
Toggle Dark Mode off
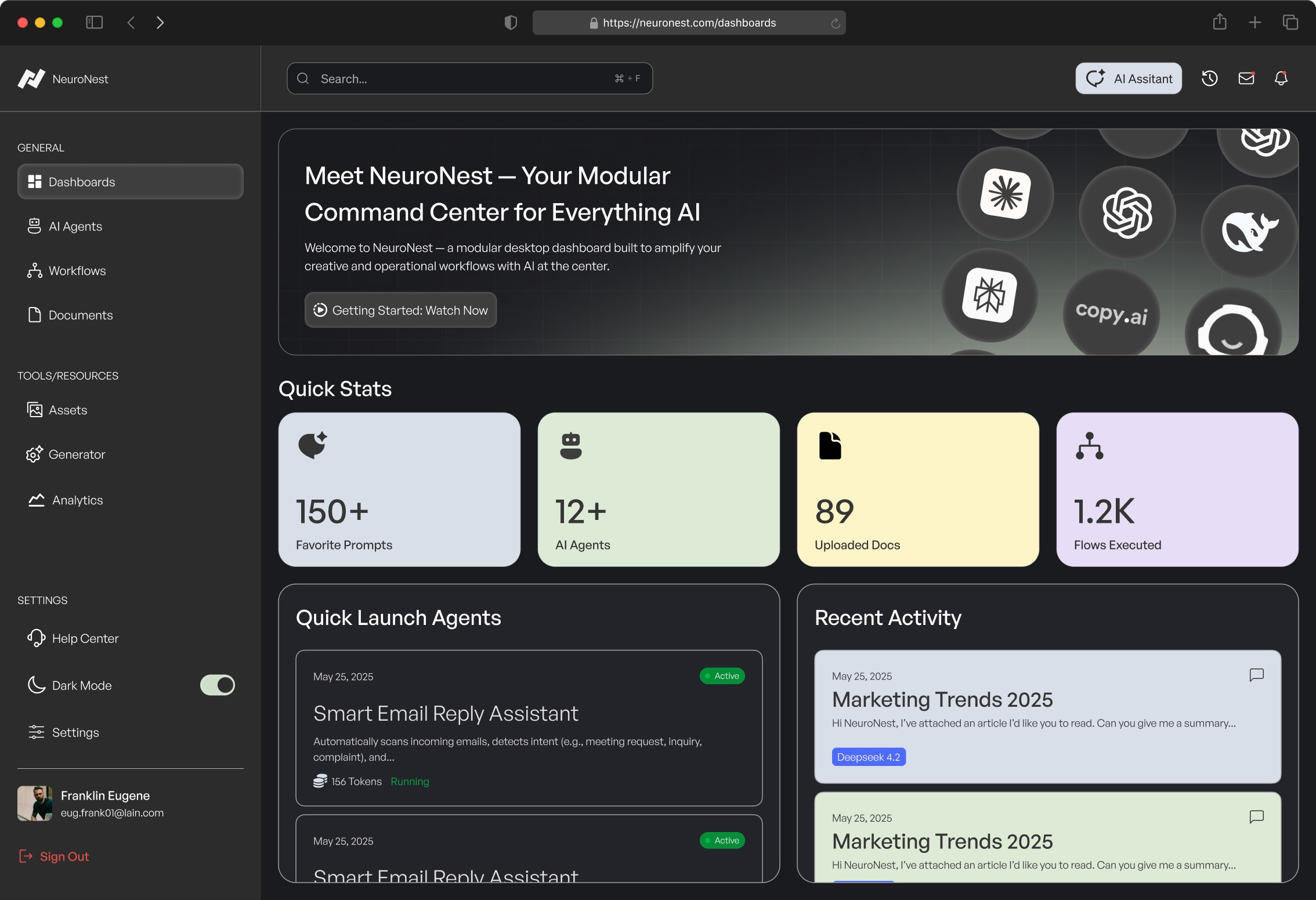click(x=216, y=685)
